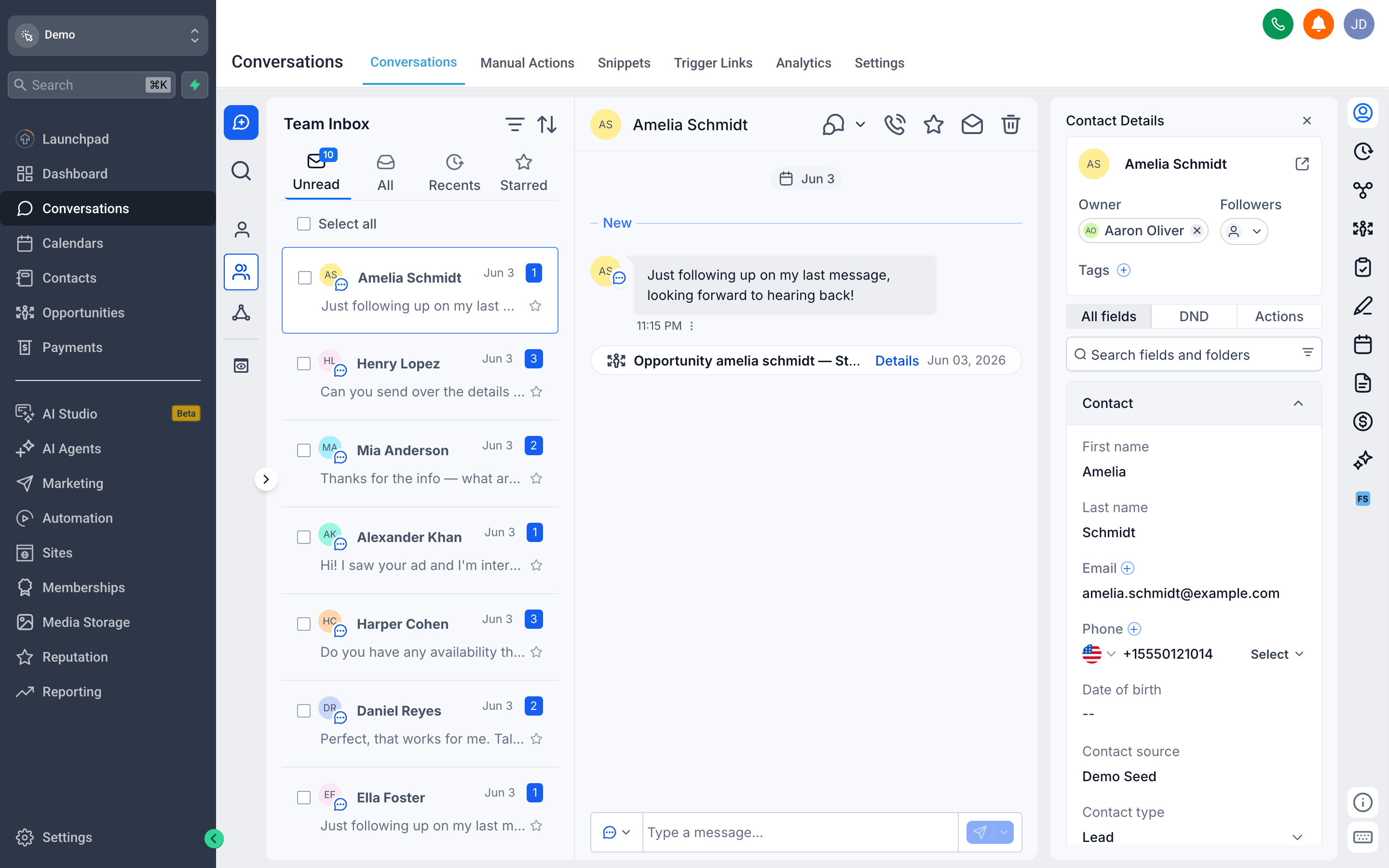Viewport: 1389px width, 868px height.
Task: Open the Demo account switcher
Action: (108, 35)
